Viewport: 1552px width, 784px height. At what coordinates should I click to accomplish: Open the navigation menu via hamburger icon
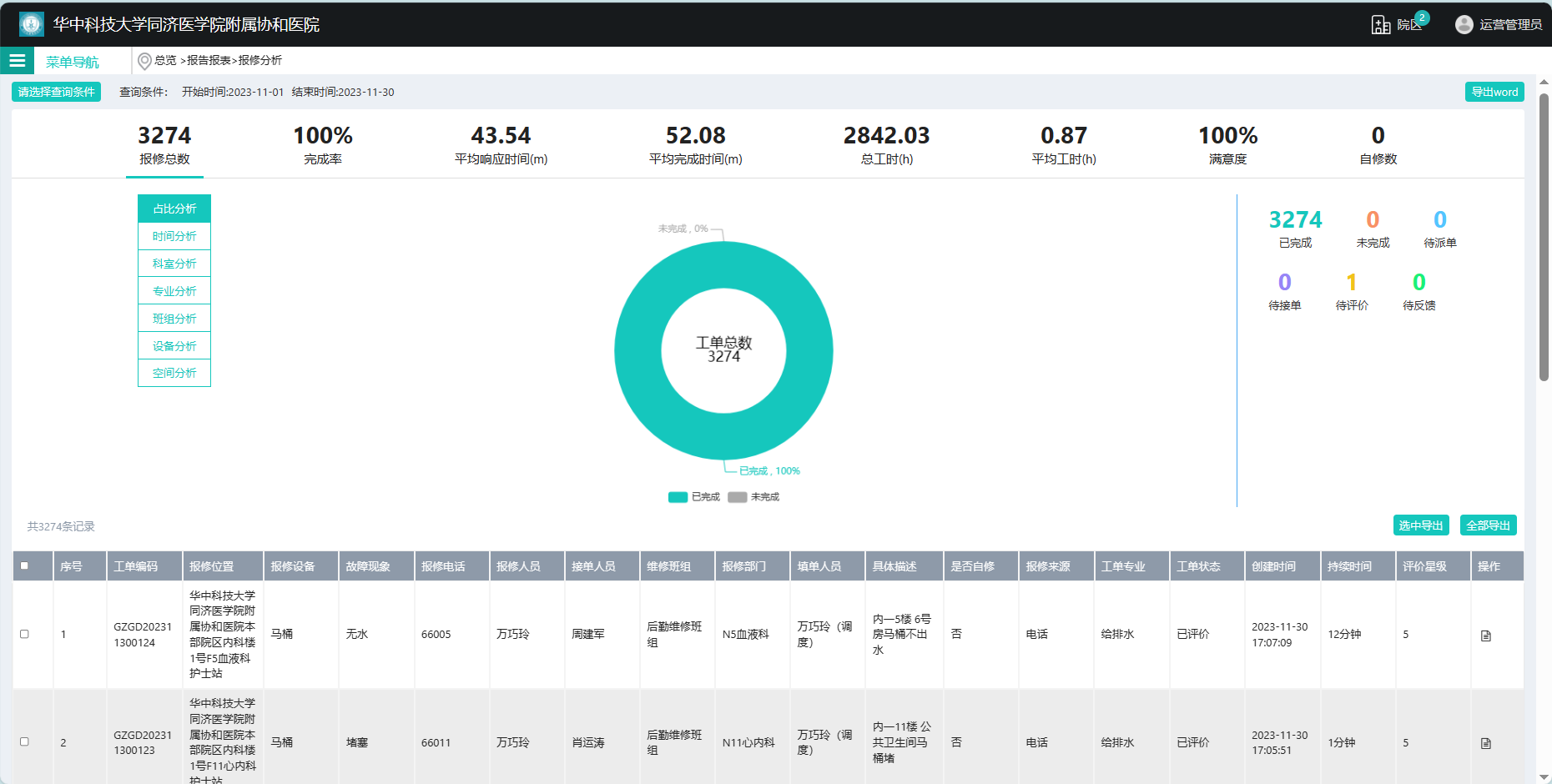[17, 60]
